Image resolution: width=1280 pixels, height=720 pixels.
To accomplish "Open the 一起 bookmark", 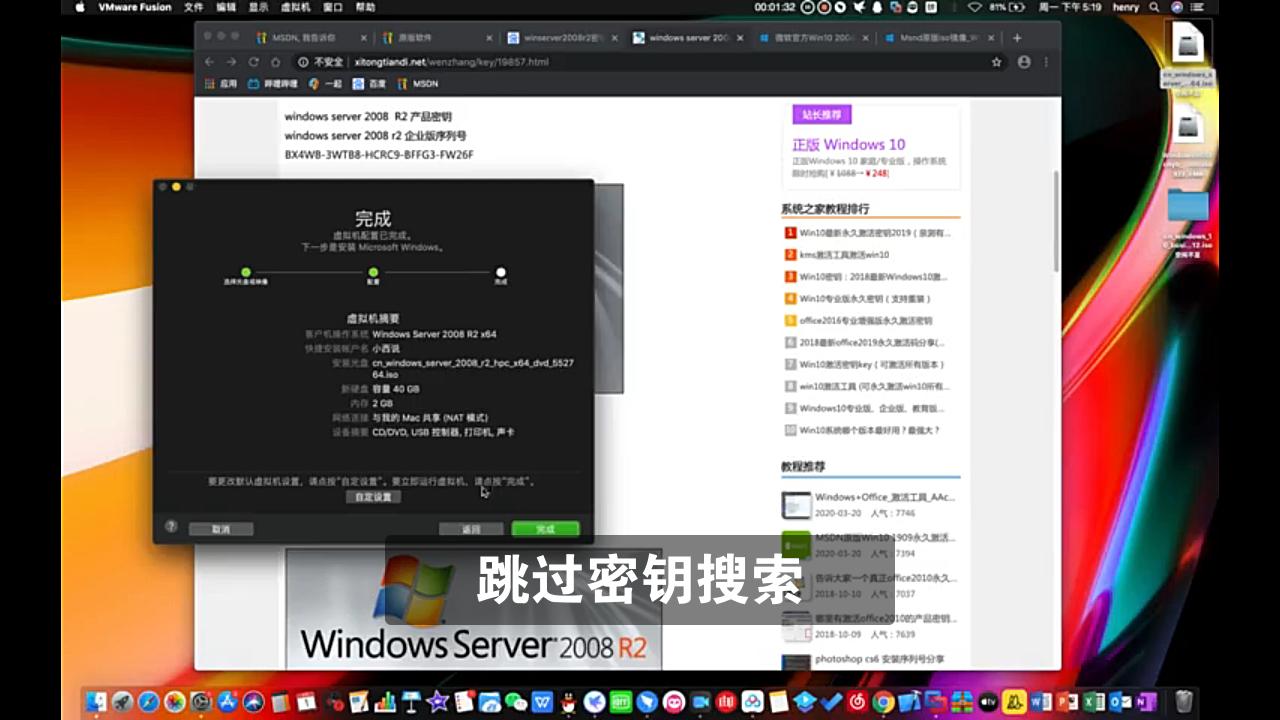I will tap(326, 84).
